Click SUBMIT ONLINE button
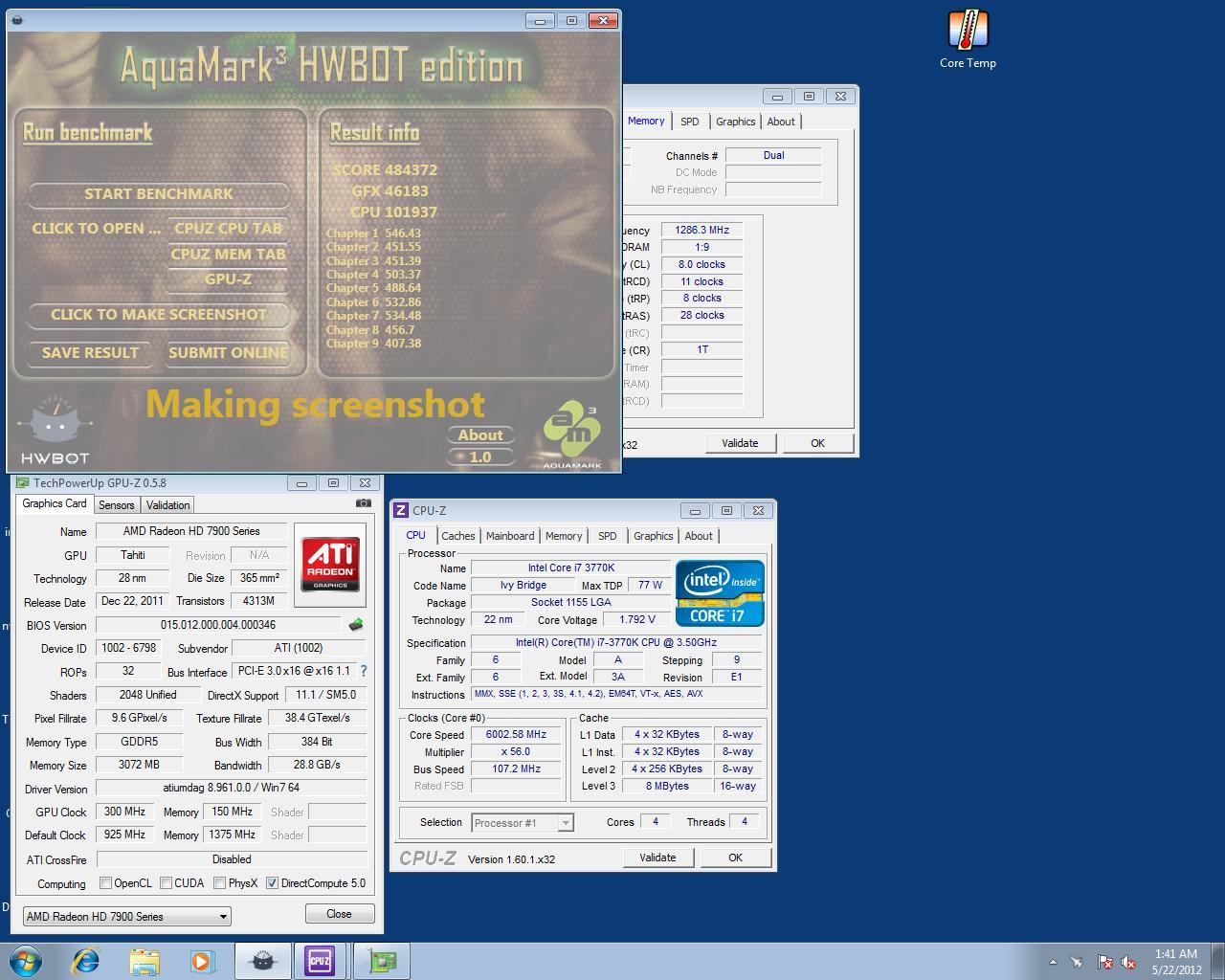This screenshot has width=1225, height=980. point(228,353)
